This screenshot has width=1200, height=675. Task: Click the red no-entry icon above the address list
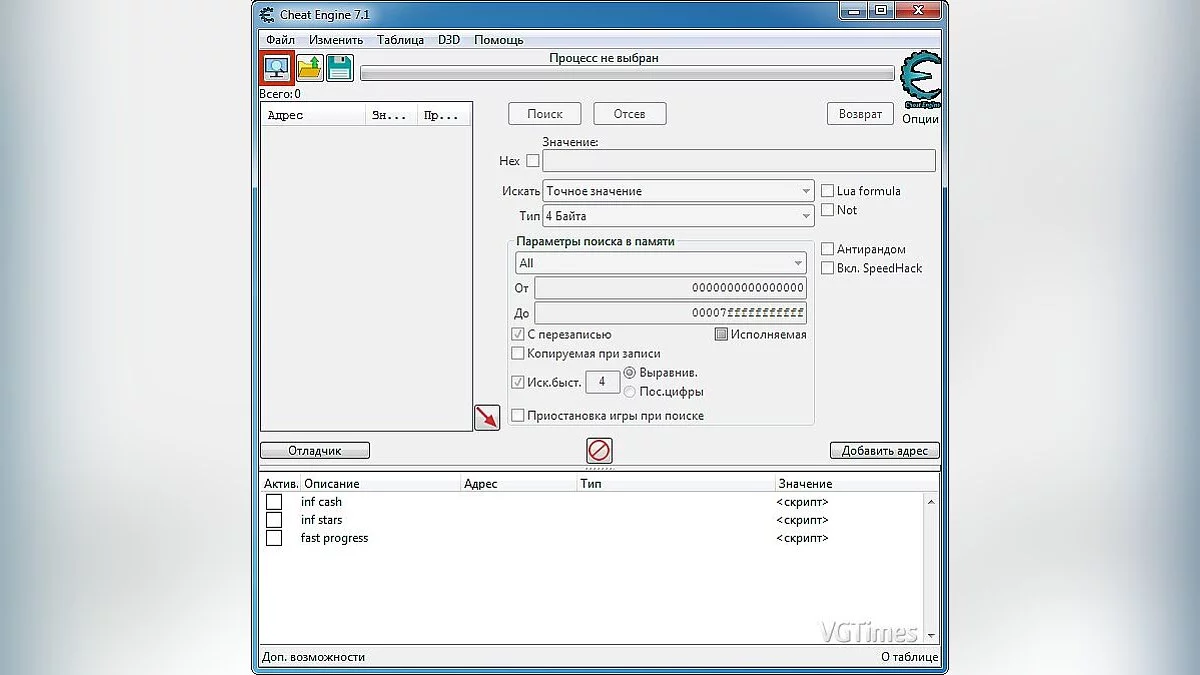point(598,450)
